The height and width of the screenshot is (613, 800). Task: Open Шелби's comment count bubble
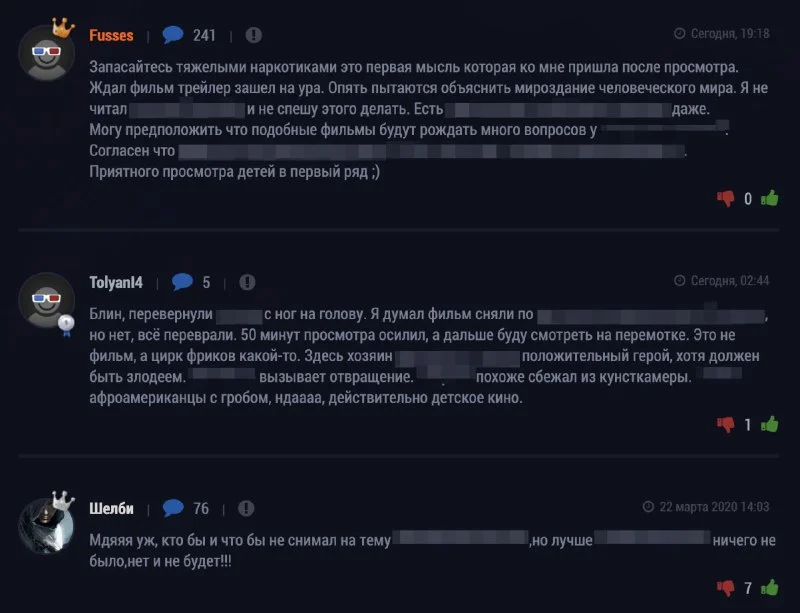174,508
